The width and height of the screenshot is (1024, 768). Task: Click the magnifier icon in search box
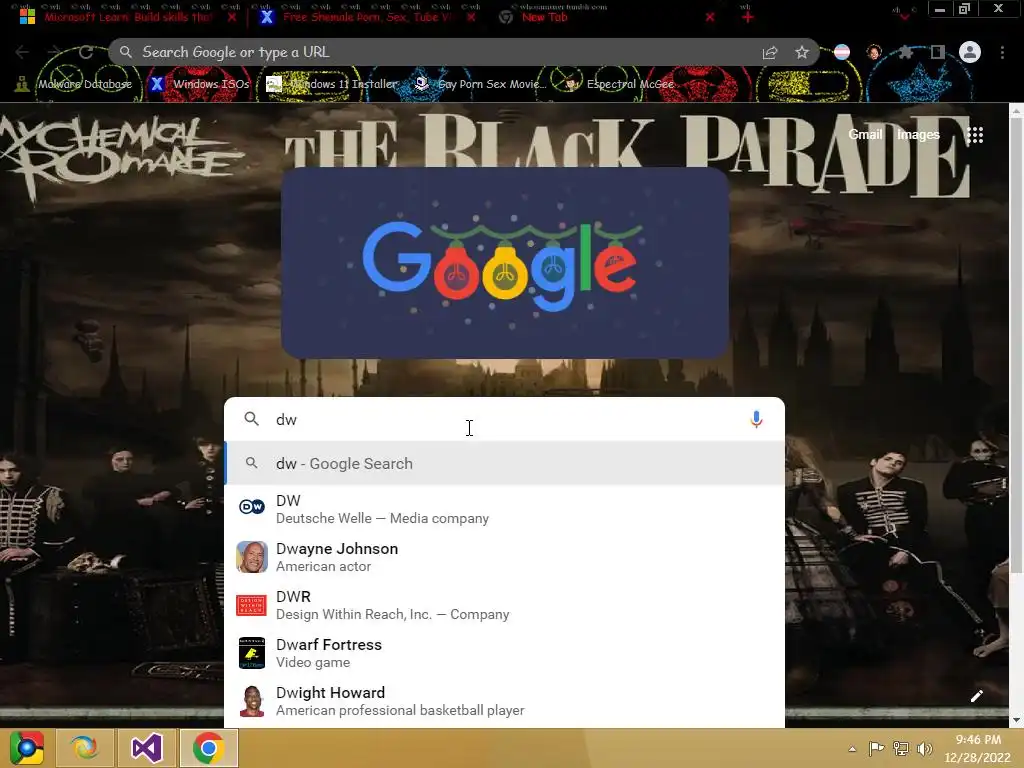251,419
